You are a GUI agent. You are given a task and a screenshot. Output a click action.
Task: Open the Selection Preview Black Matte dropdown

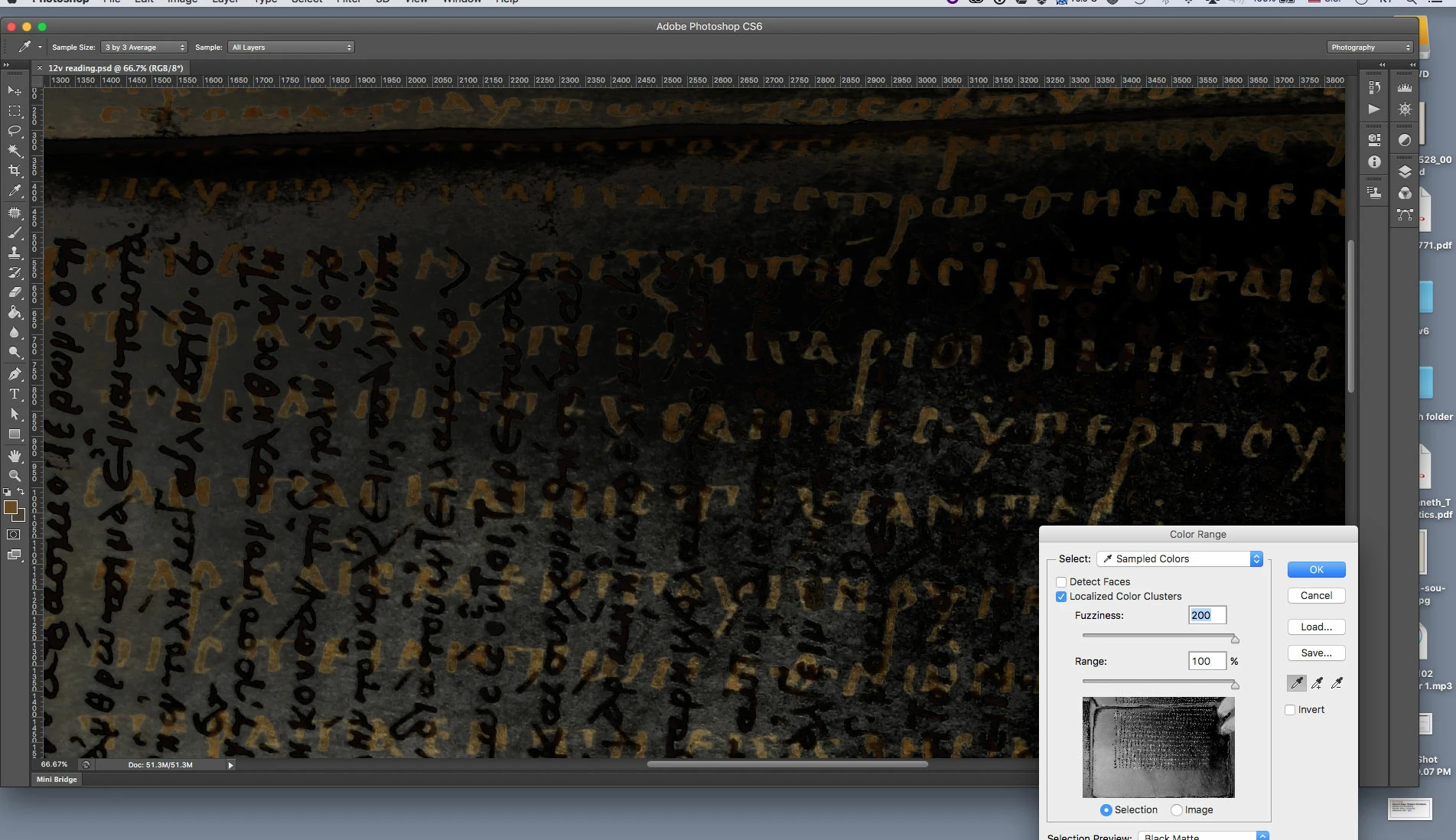[x=1204, y=836]
